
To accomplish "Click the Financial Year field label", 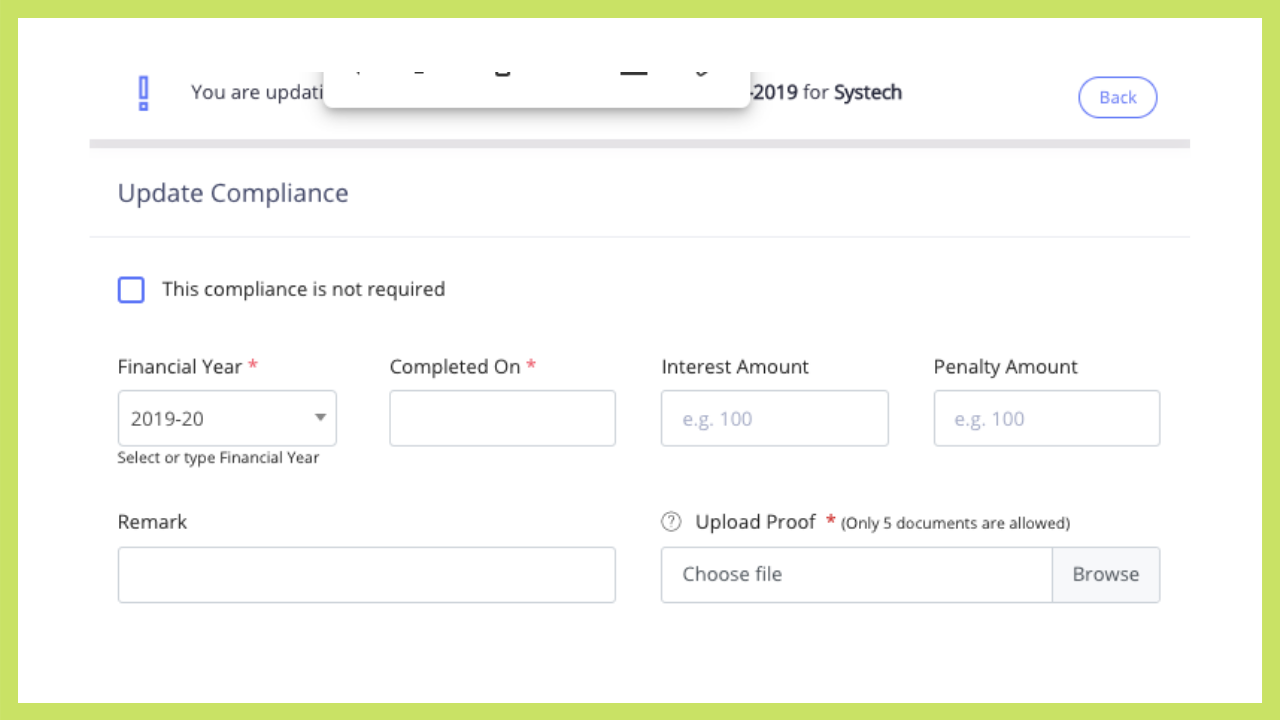I will pyautogui.click(x=180, y=367).
